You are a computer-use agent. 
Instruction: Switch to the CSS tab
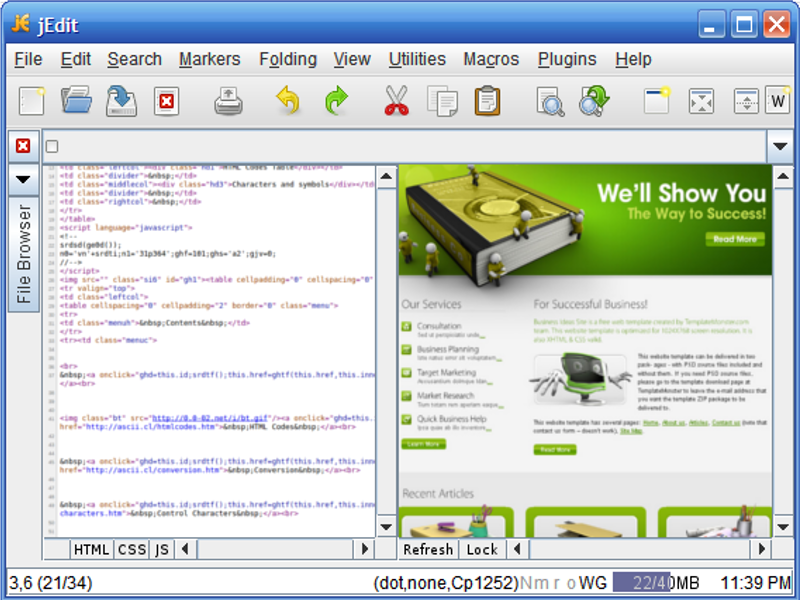(x=132, y=549)
